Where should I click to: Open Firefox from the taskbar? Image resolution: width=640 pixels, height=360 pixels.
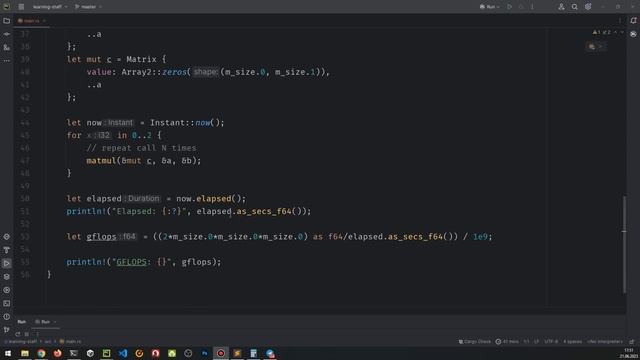58,353
